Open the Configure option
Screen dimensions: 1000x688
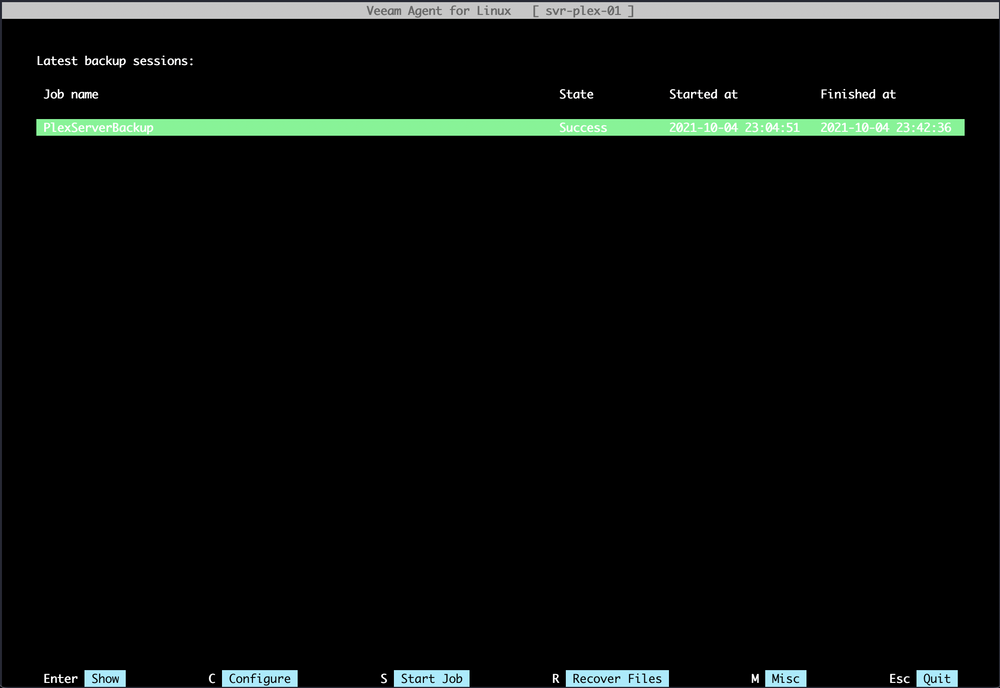[260, 678]
